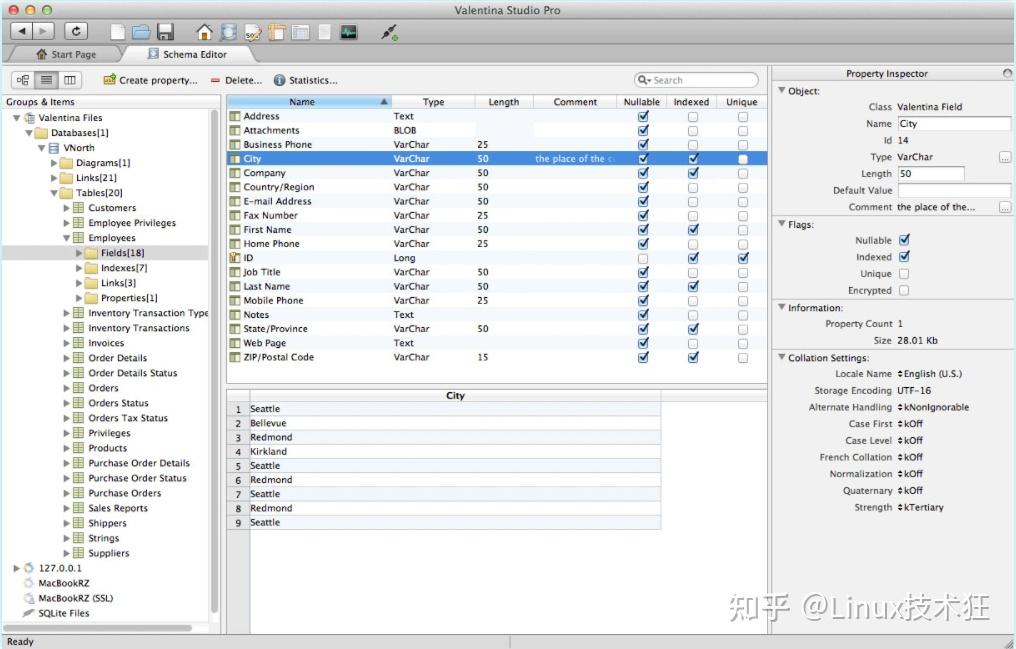Collapse the Valentina Files tree node

coord(17,118)
